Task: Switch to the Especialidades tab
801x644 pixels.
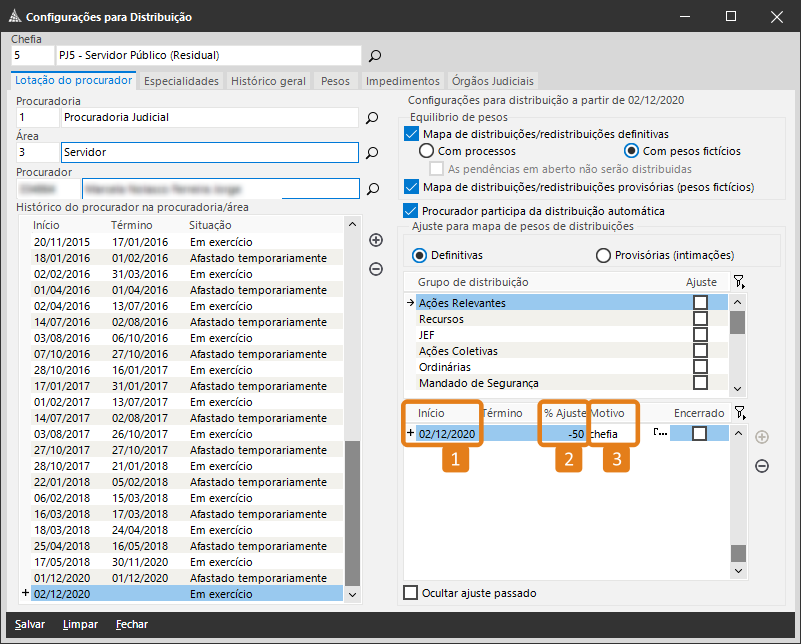Action: pos(182,81)
